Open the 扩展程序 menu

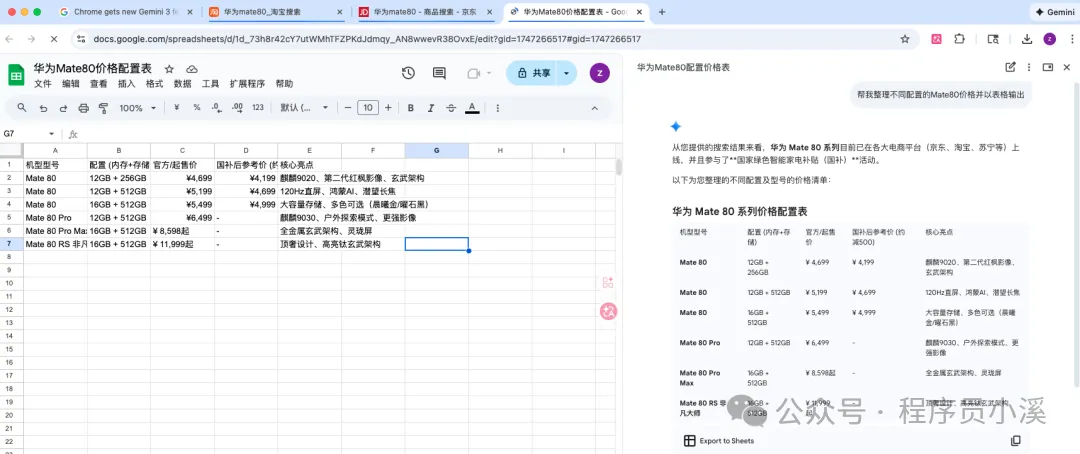[247, 84]
